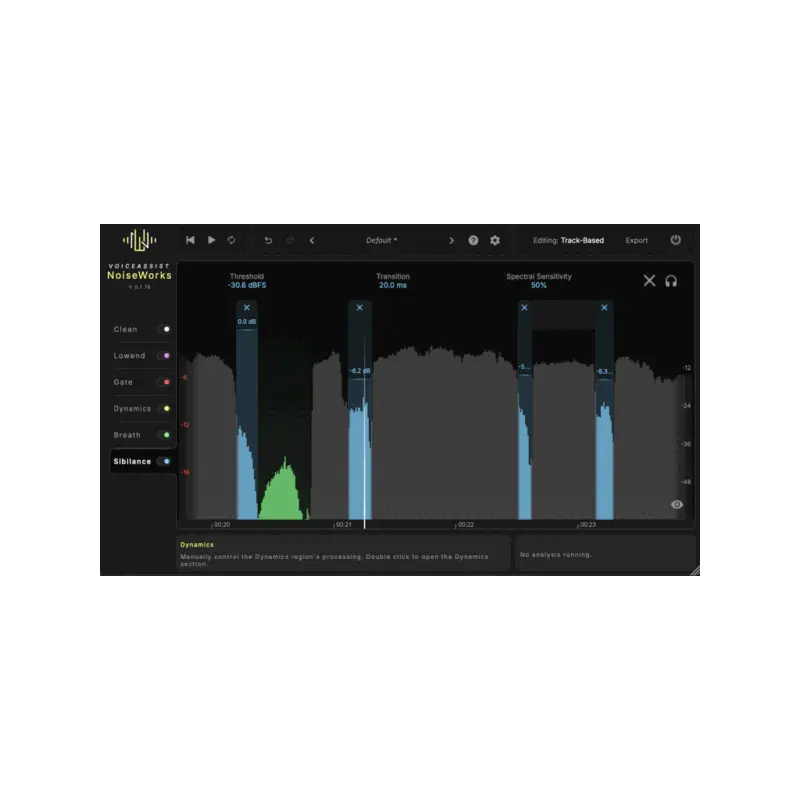Viewport: 800px width, 800px height.
Task: Rewind to start with skip-back button
Action: (190, 240)
